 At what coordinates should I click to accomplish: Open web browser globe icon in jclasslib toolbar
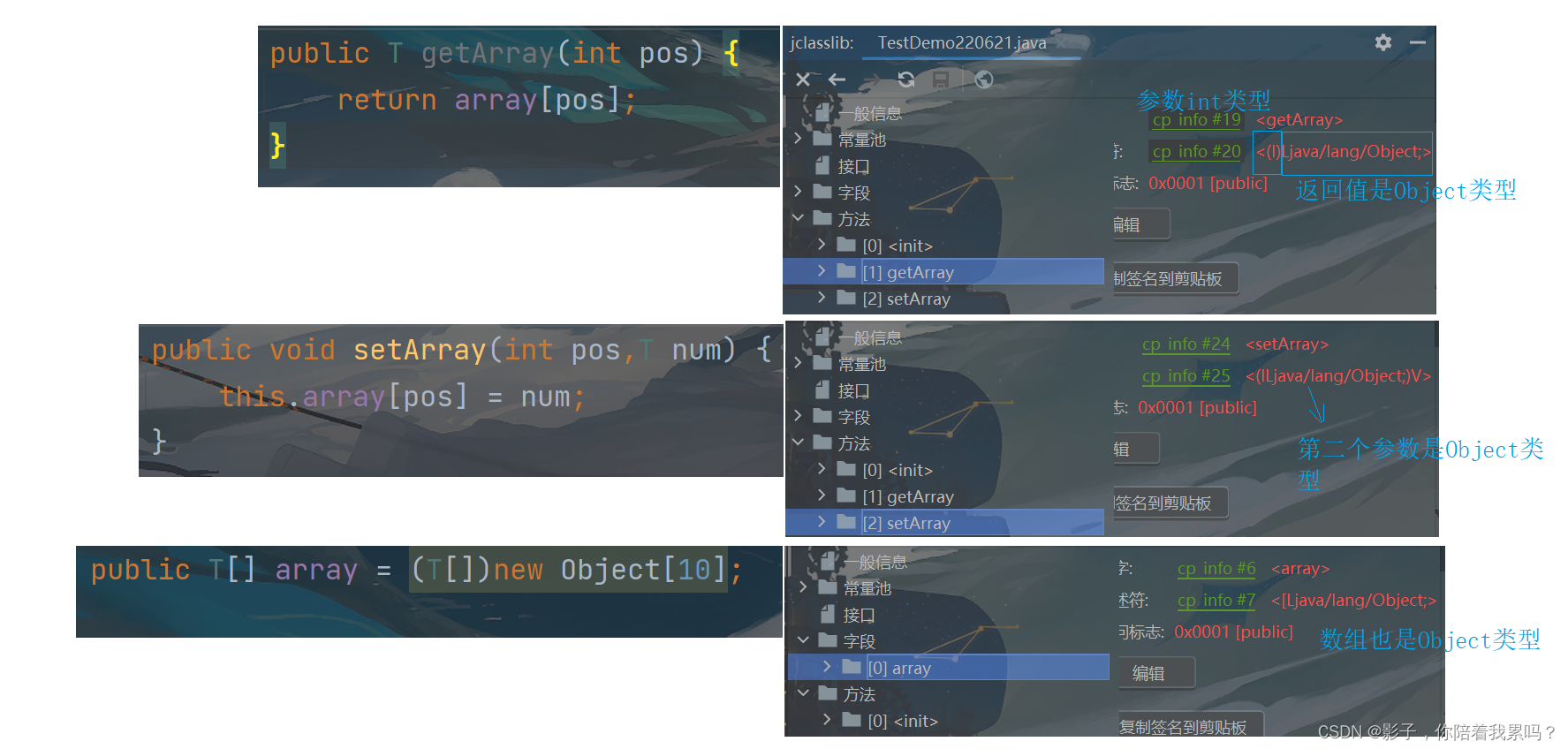(x=983, y=79)
